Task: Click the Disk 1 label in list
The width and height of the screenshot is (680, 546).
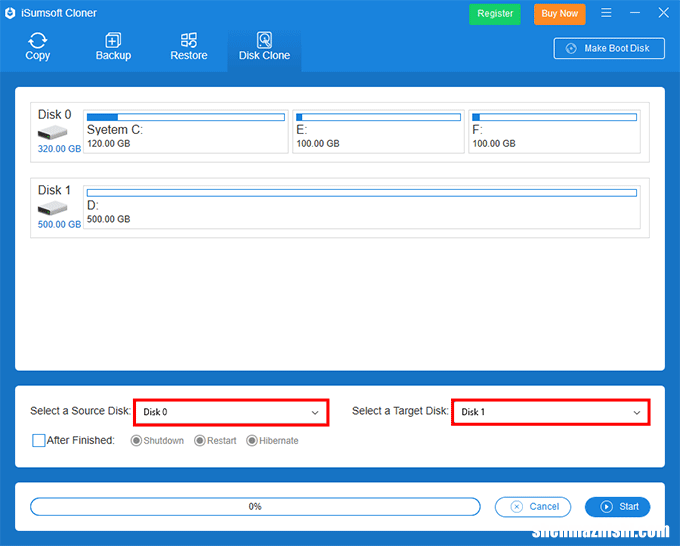Action: point(54,190)
